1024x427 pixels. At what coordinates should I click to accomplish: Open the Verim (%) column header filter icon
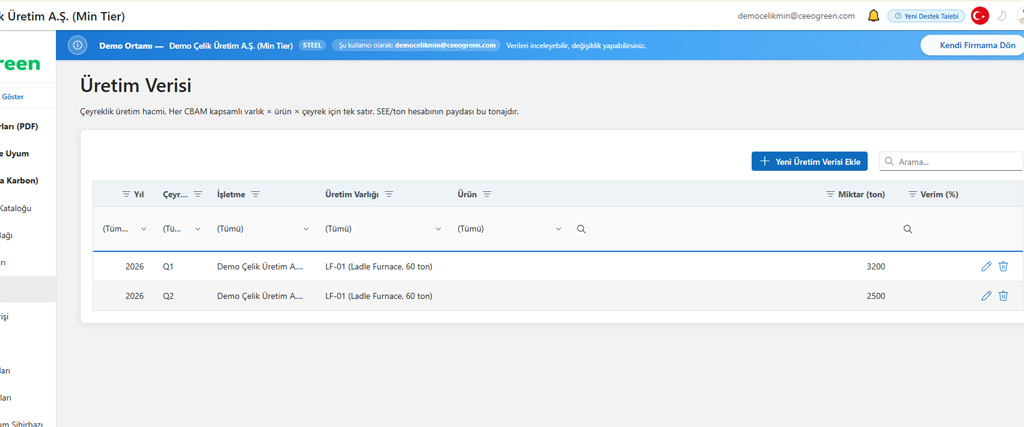click(x=913, y=195)
